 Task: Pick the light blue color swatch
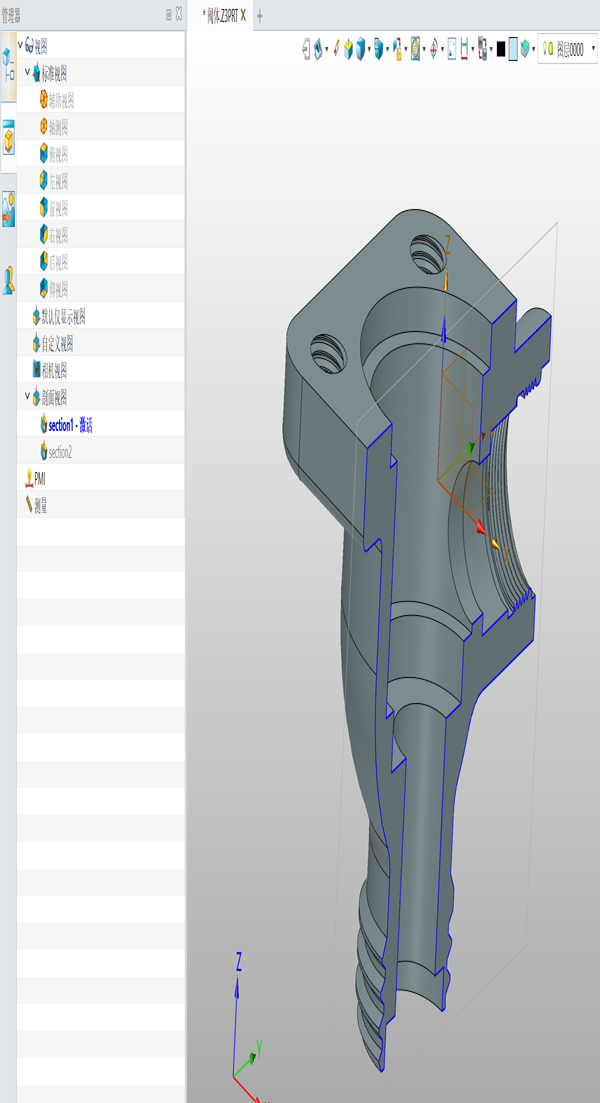[x=513, y=49]
